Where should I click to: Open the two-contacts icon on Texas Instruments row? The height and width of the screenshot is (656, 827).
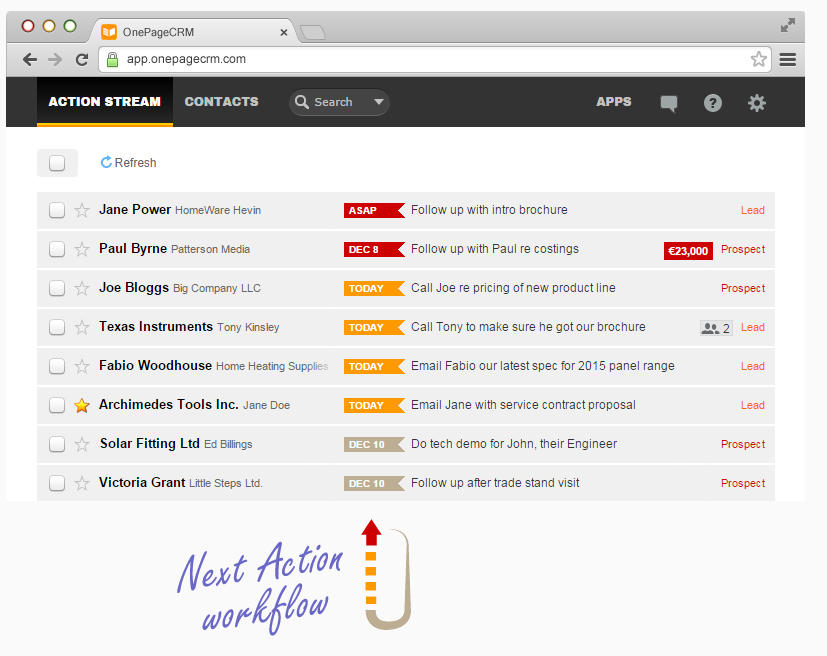(x=716, y=328)
